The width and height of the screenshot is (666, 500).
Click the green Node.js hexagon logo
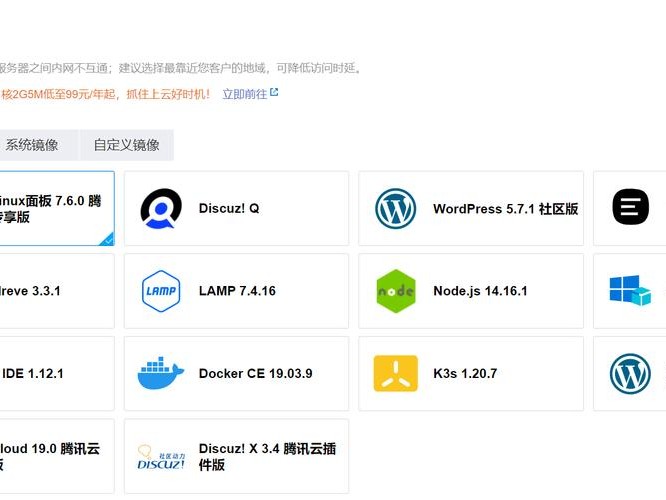pyautogui.click(x=396, y=291)
